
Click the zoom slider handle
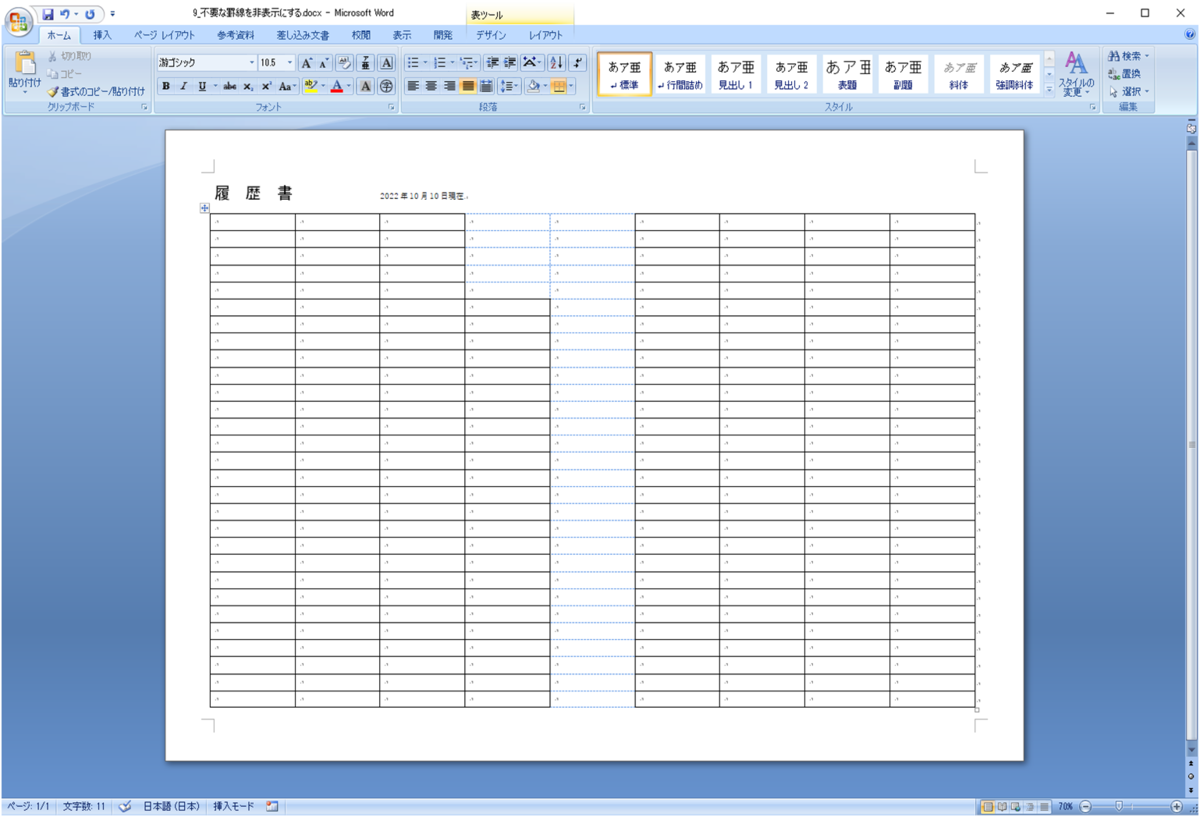[x=1118, y=806]
